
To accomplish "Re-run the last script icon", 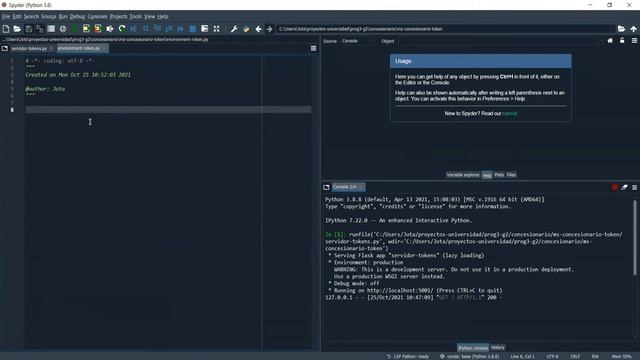I will pyautogui.click(x=122, y=29).
